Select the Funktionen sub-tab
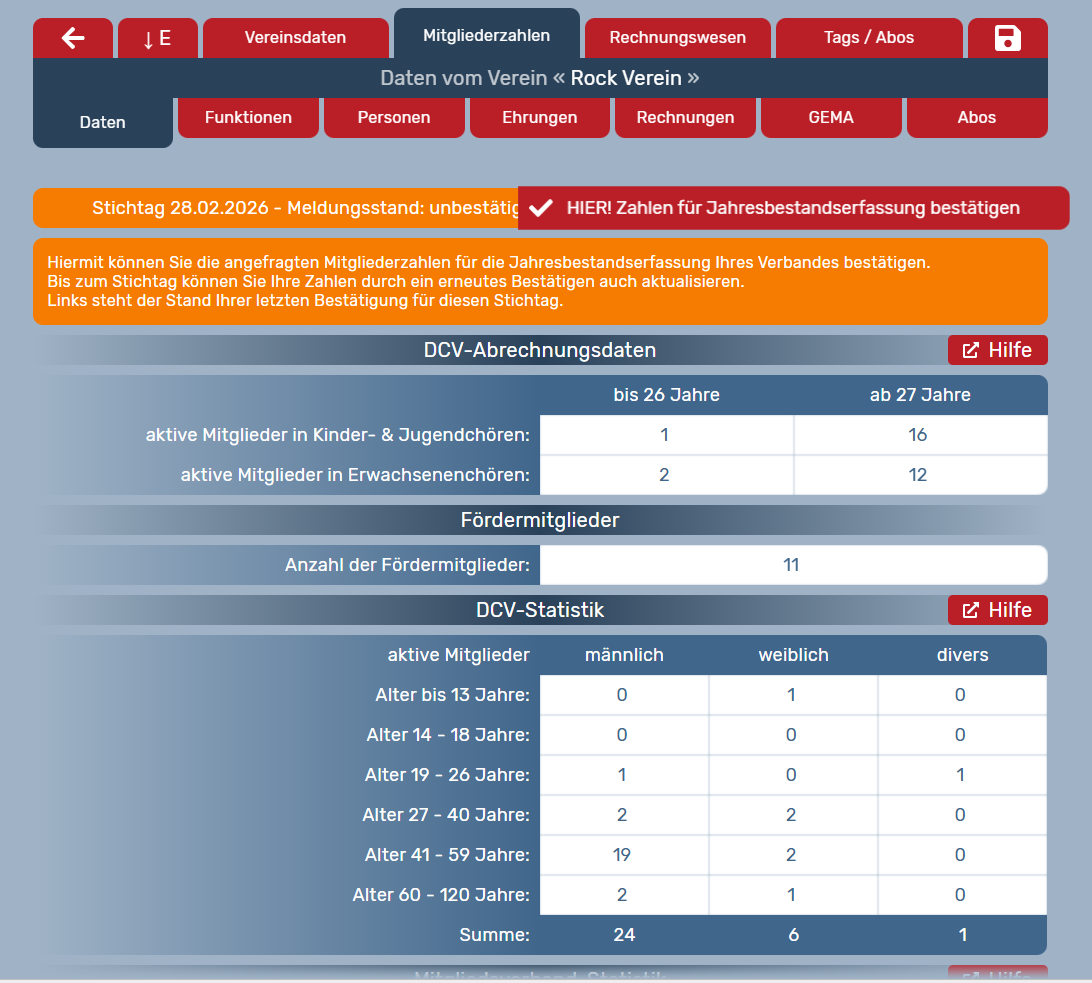 248,117
